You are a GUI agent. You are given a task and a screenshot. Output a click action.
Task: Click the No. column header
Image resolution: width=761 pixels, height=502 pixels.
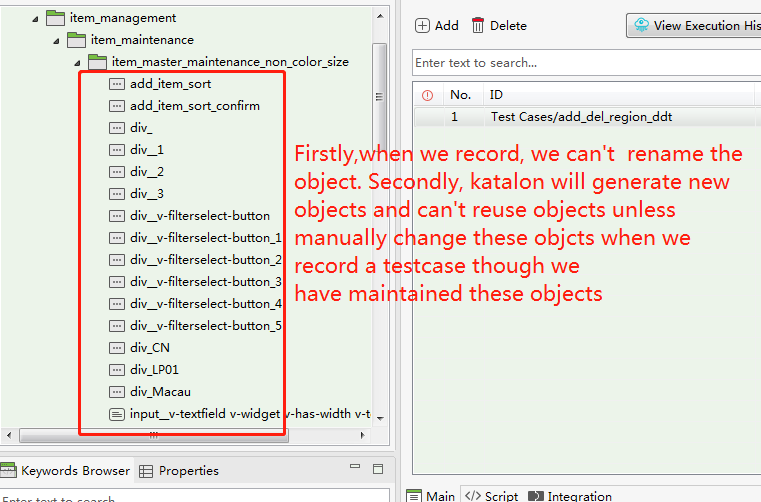click(463, 95)
